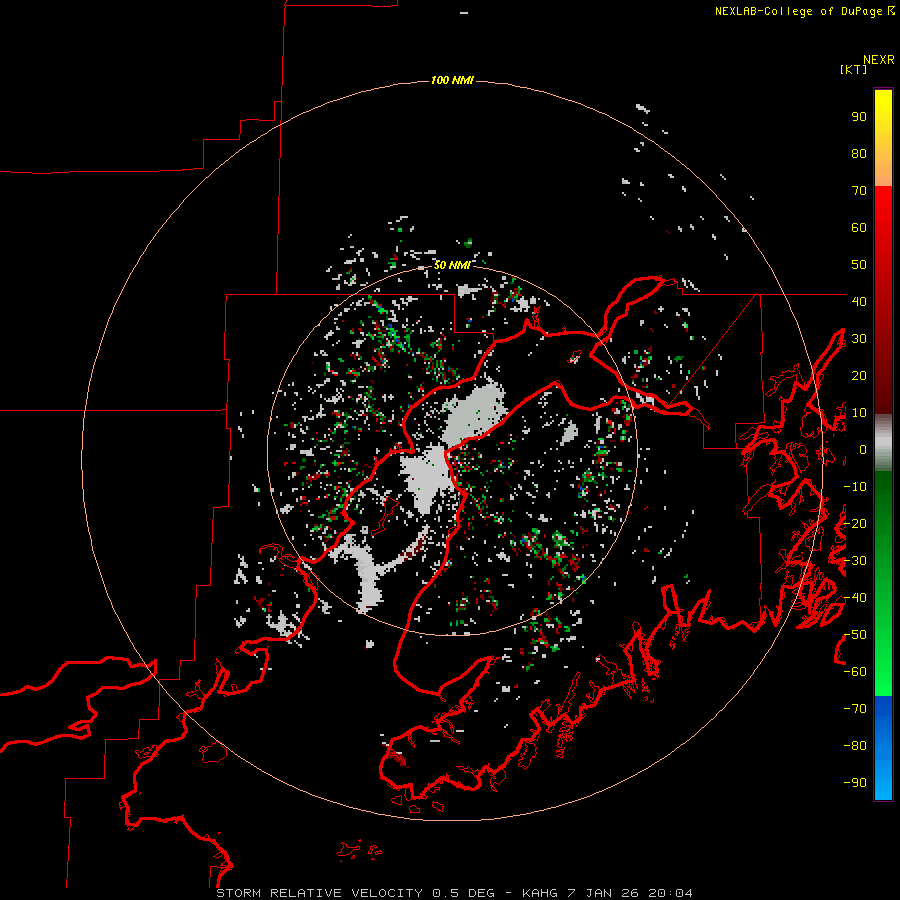Click the 0.5 DEG elevation text
This screenshot has width=900, height=900.
click(463, 893)
